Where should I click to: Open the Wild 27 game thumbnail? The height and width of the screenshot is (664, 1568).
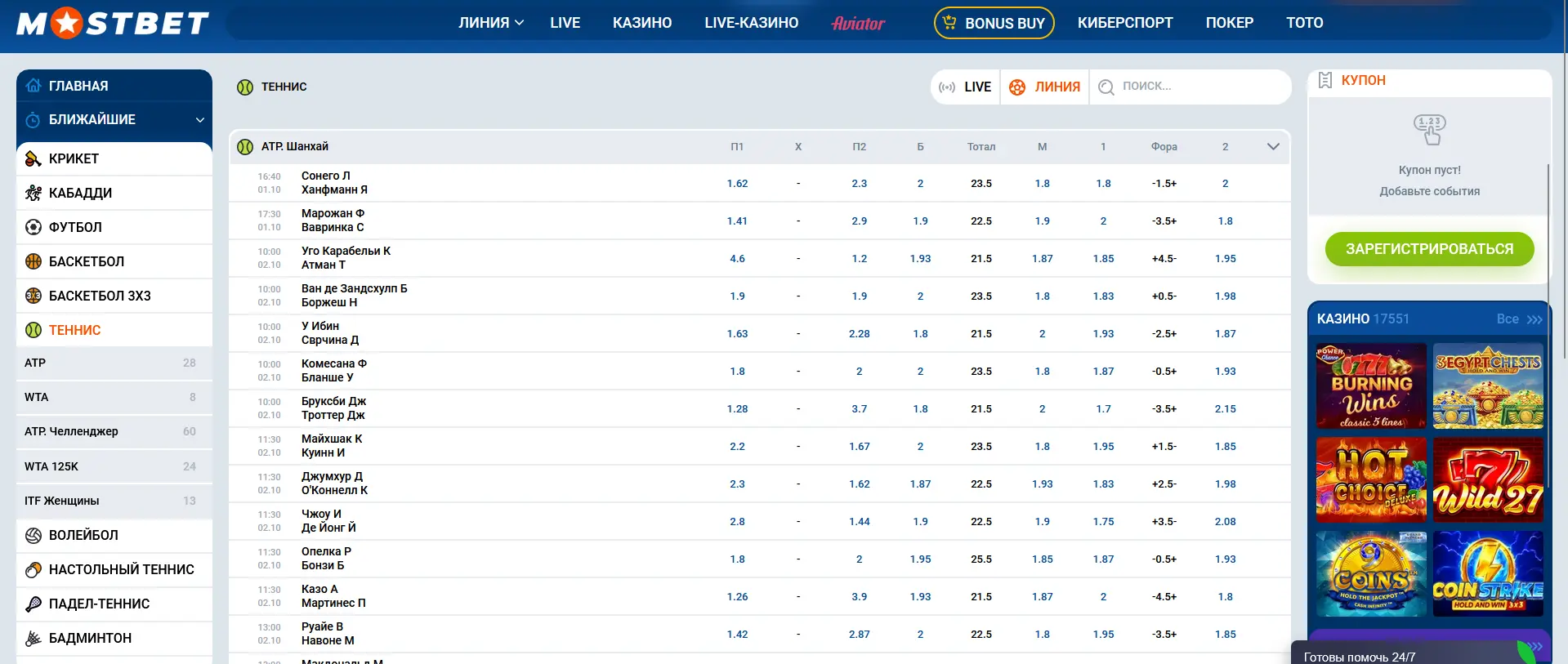click(x=1488, y=480)
